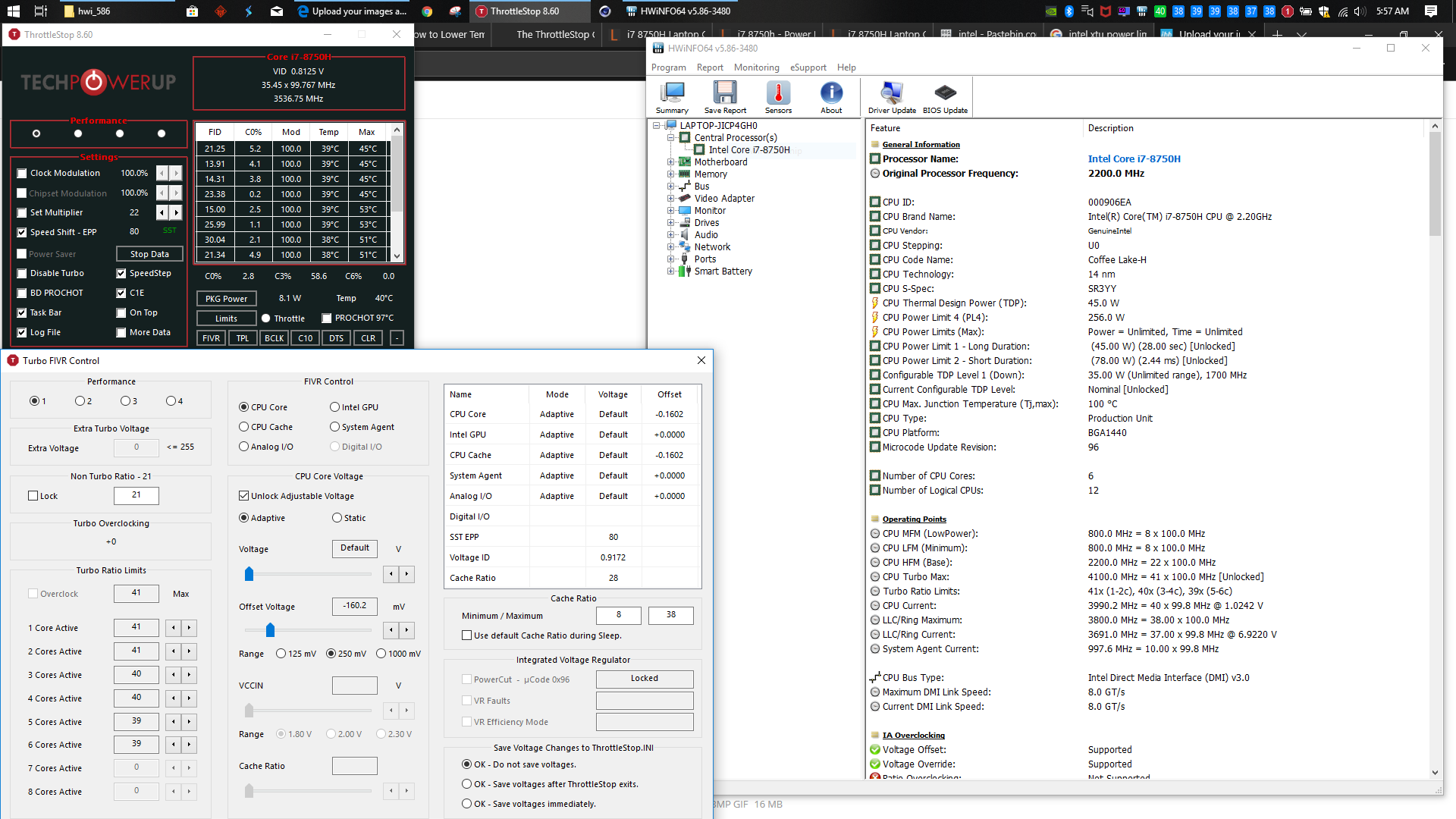Screen dimensions: 1456x819
Task: Open the Report menu
Action: coord(710,67)
